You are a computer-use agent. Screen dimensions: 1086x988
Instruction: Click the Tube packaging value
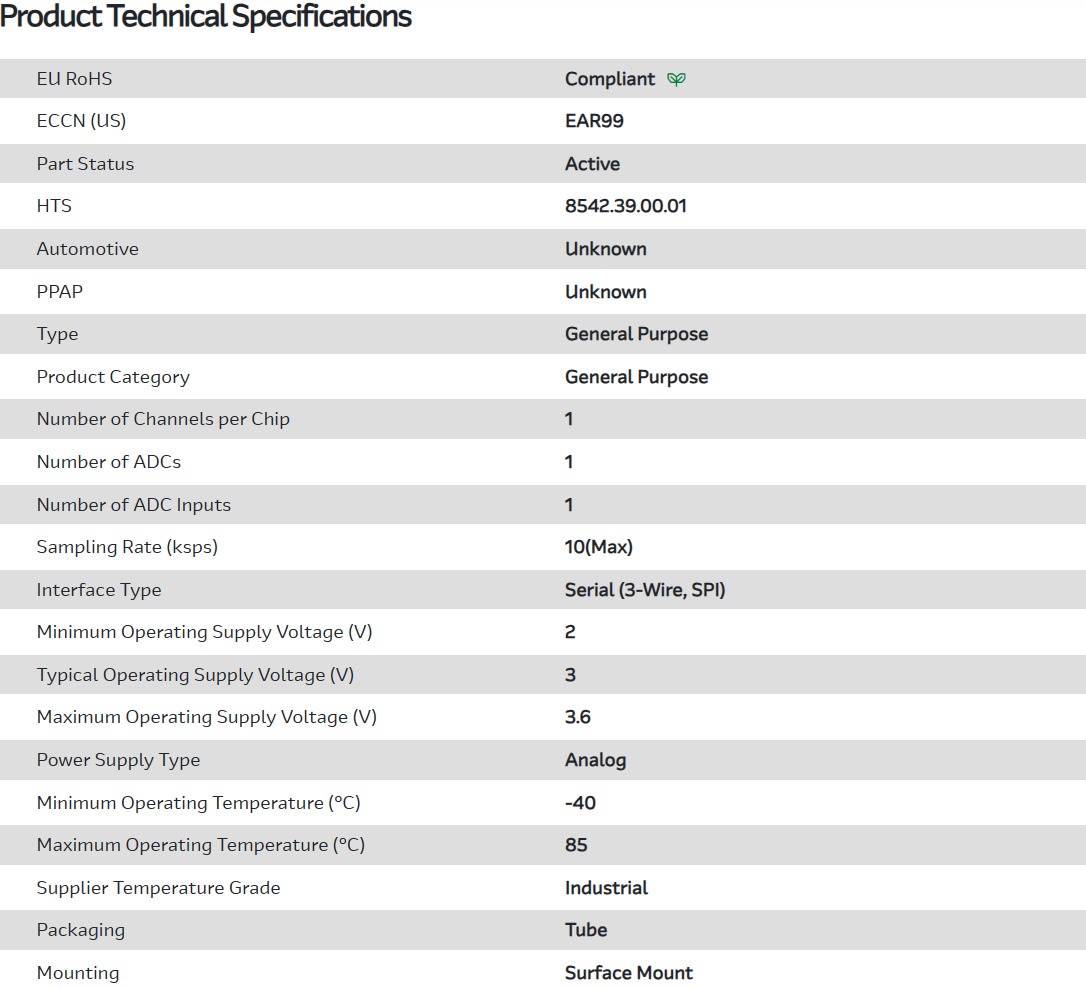586,930
